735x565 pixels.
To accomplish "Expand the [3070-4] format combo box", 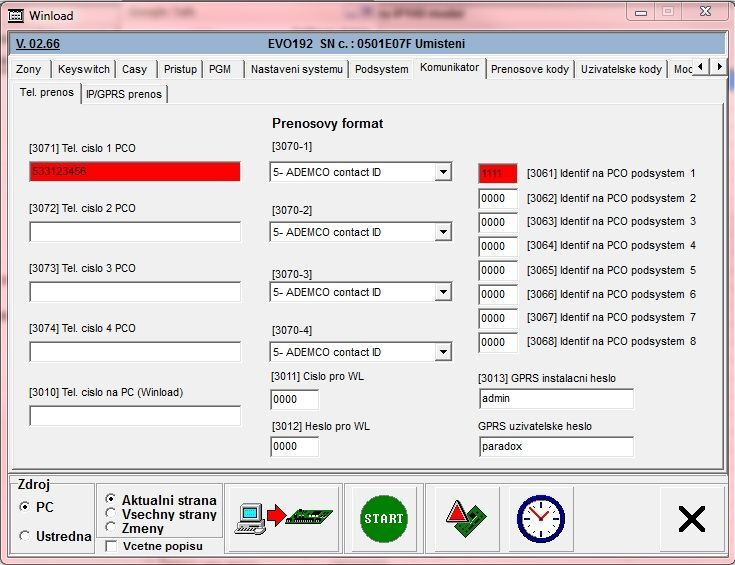I will tap(443, 352).
